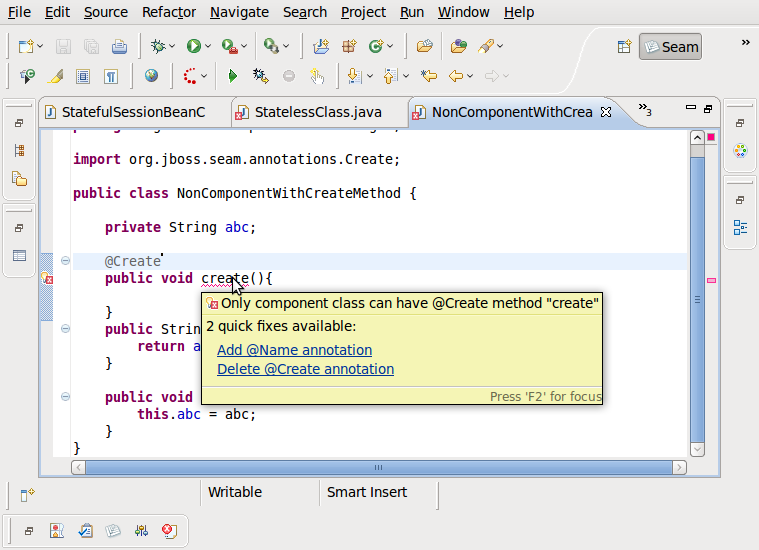759x550 pixels.
Task: Collapse the create() method fold marker
Action: (65, 261)
